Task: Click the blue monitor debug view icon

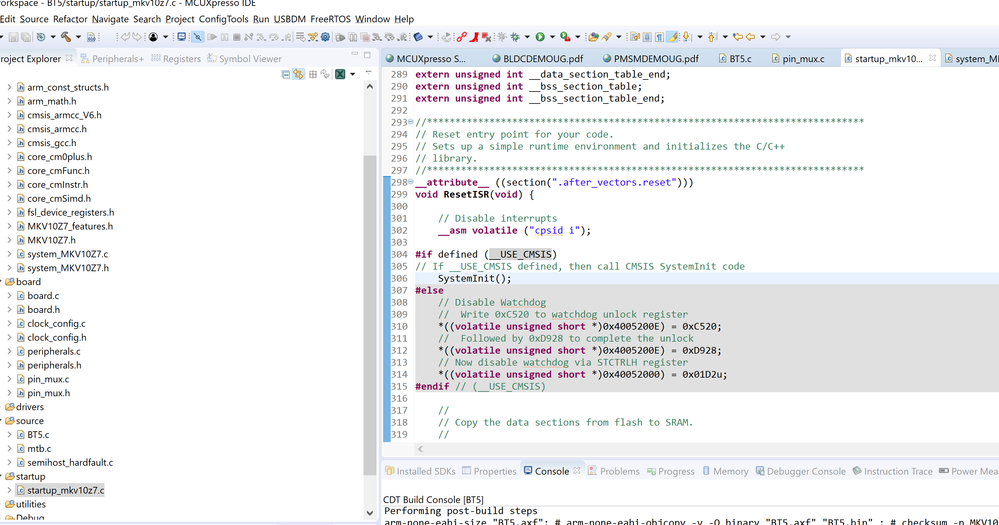Action: pos(182,37)
